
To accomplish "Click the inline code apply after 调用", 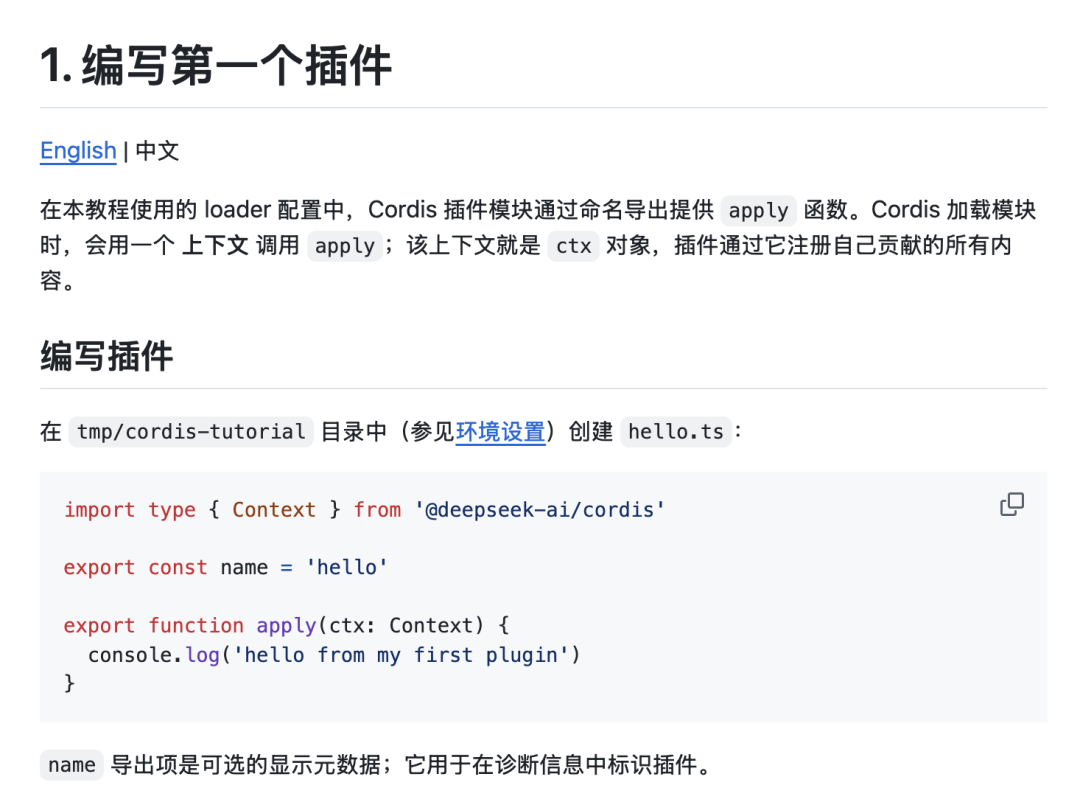I will (344, 246).
